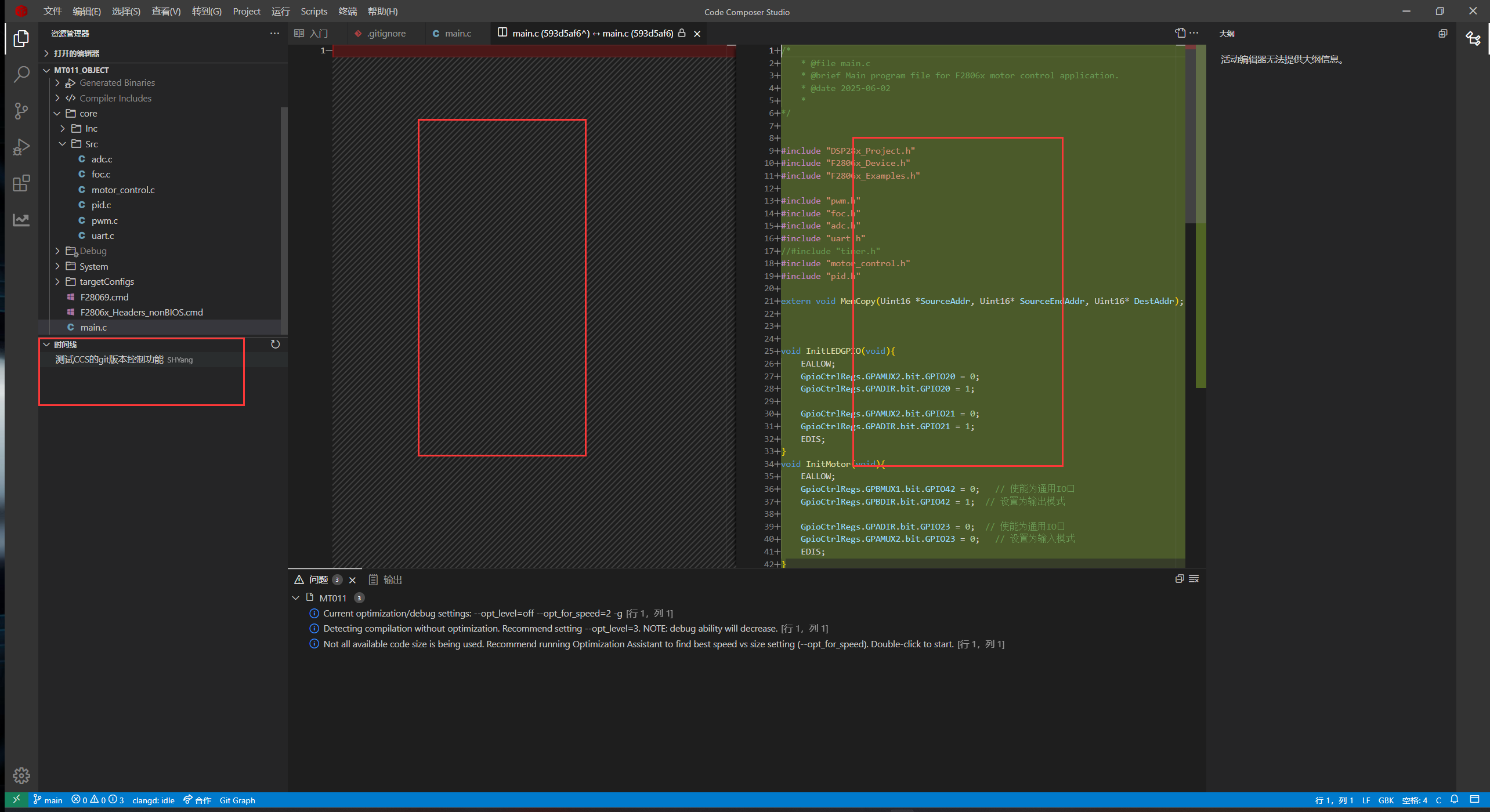The height and width of the screenshot is (812, 1490).
Task: Open Git Graph from status bar
Action: [237, 800]
